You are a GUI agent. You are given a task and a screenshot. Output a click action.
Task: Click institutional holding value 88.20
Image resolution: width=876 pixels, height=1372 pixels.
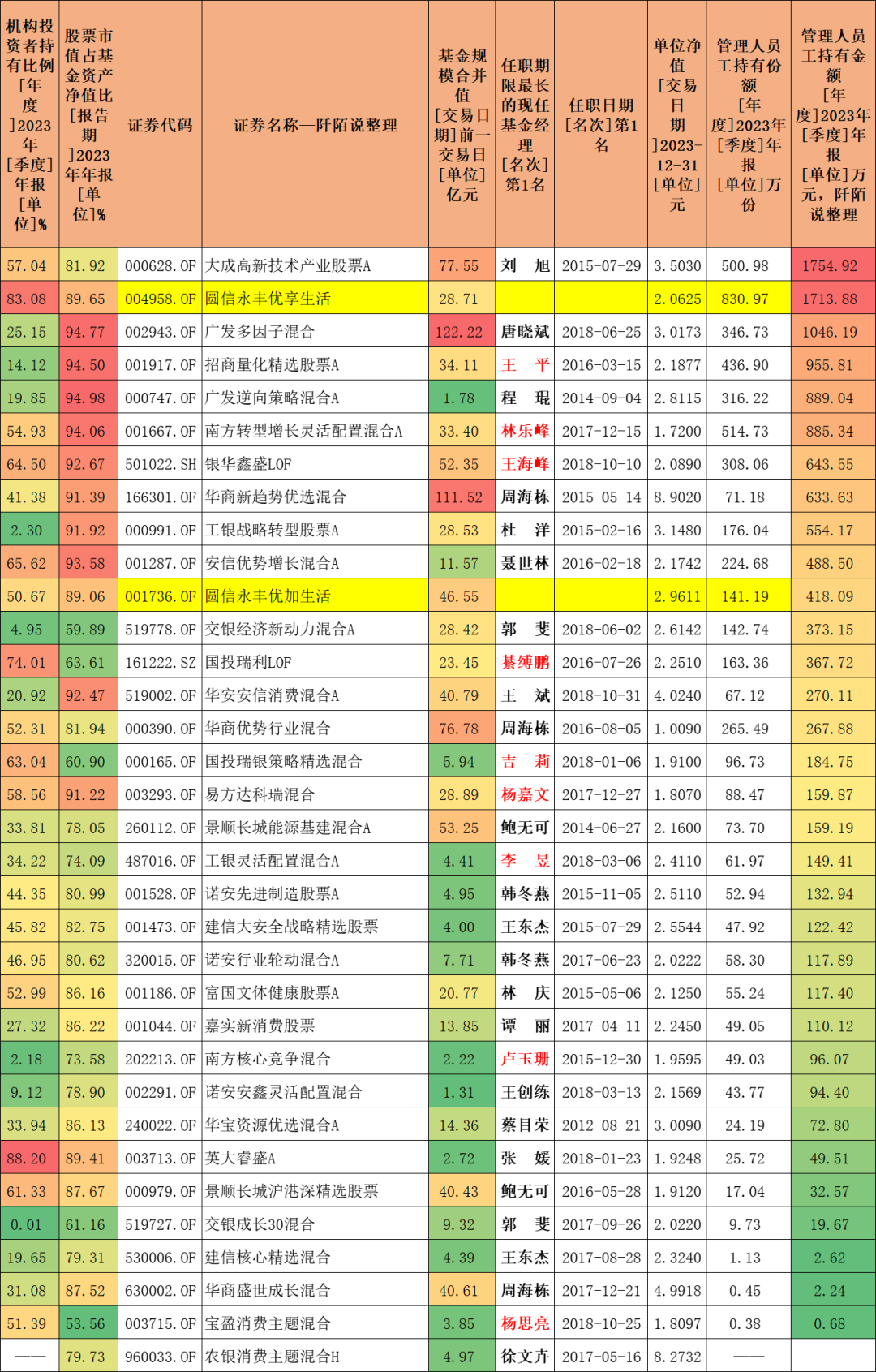(27, 1159)
